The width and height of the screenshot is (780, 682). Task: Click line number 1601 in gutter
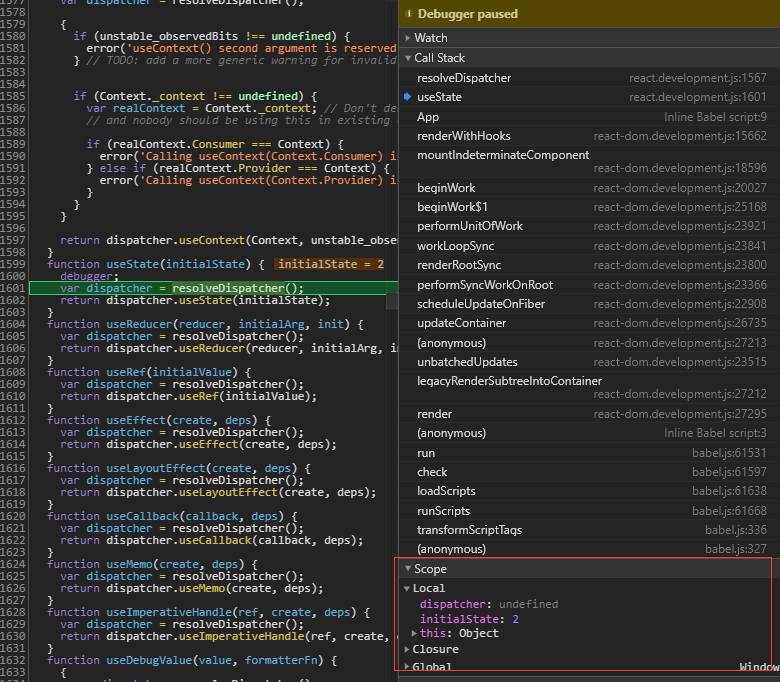(x=13, y=288)
